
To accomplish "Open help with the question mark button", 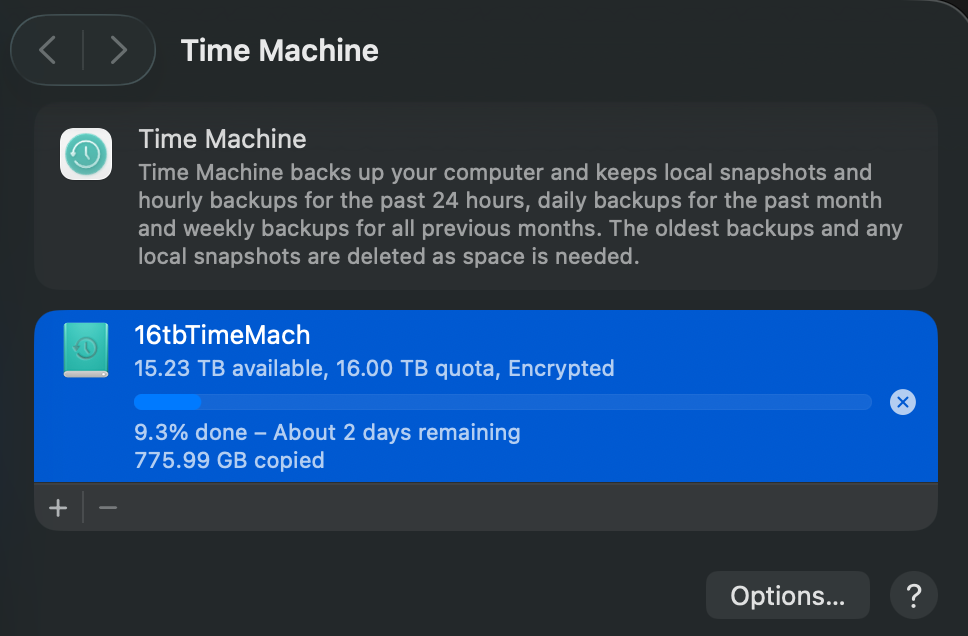I will [912, 596].
